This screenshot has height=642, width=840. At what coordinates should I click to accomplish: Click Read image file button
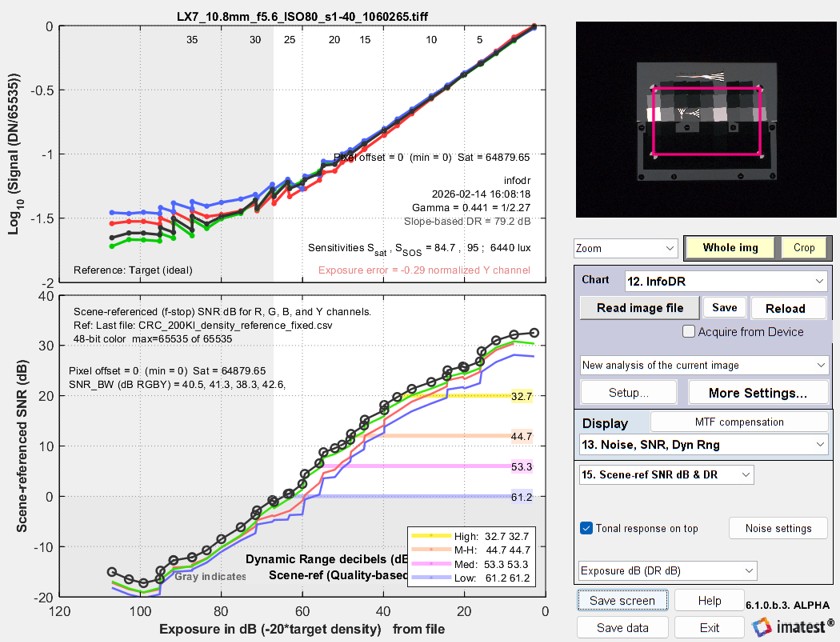(x=640, y=308)
